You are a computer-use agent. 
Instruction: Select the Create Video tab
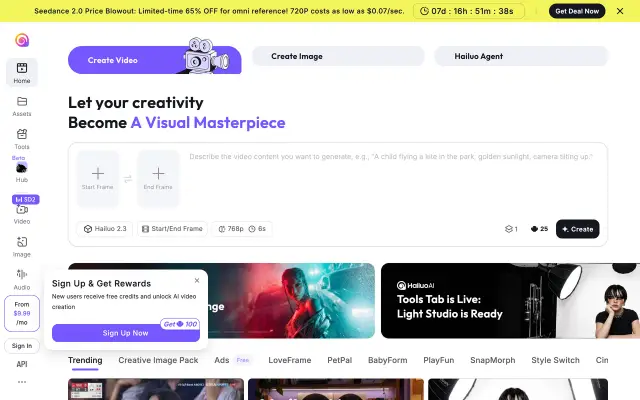(155, 60)
